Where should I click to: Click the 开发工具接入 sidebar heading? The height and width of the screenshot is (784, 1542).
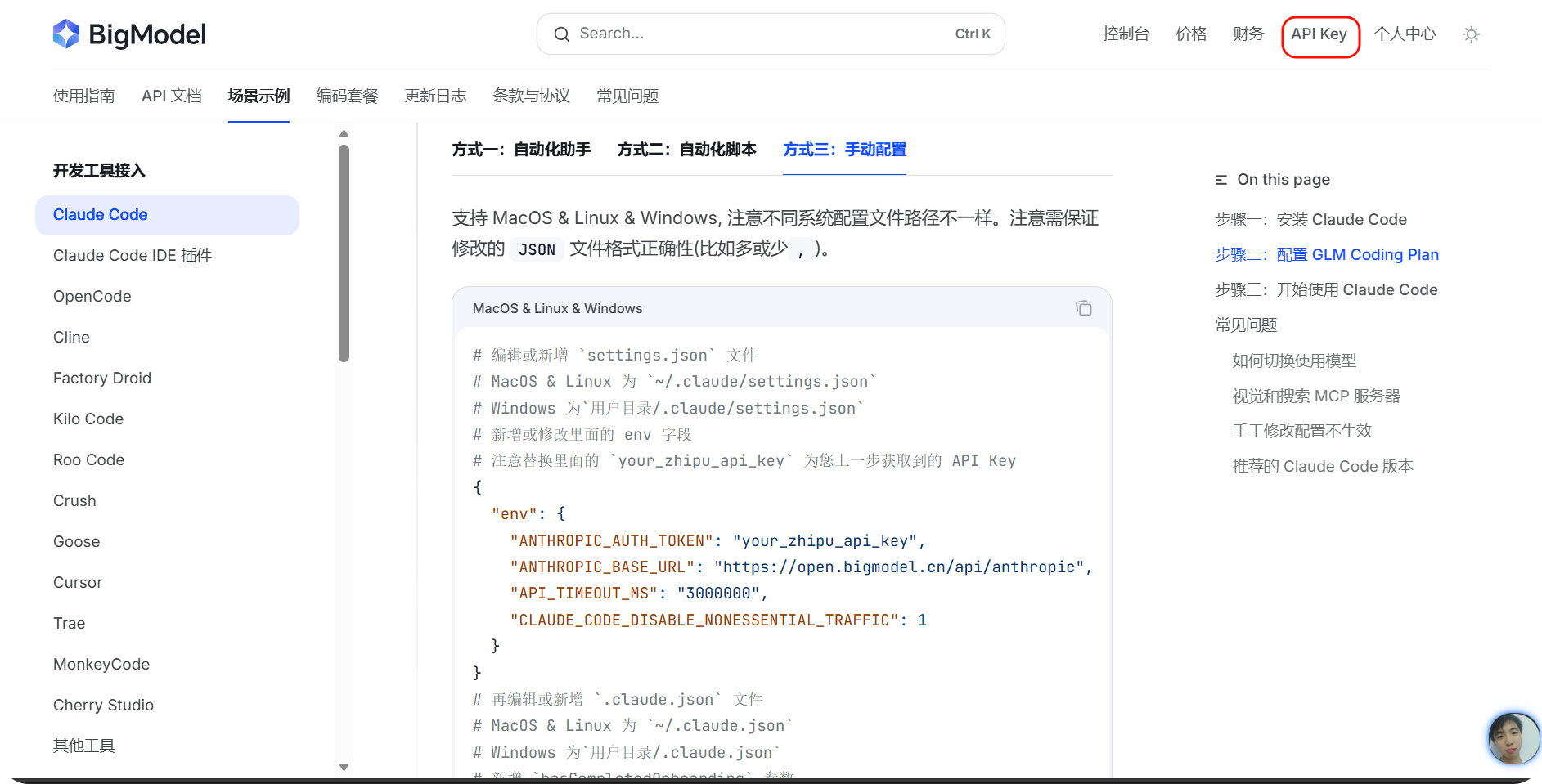pos(99,171)
